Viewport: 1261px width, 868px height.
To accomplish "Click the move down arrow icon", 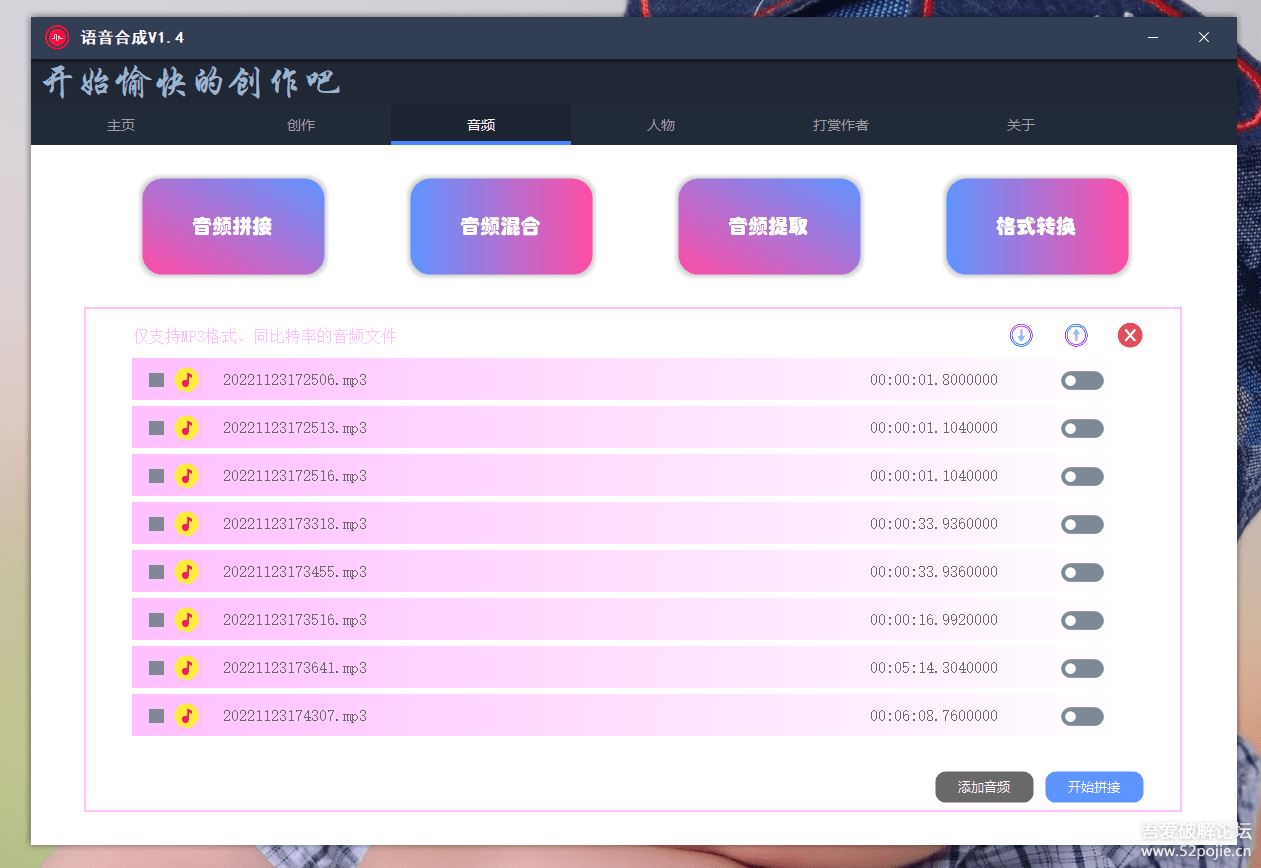I will pyautogui.click(x=1020, y=335).
